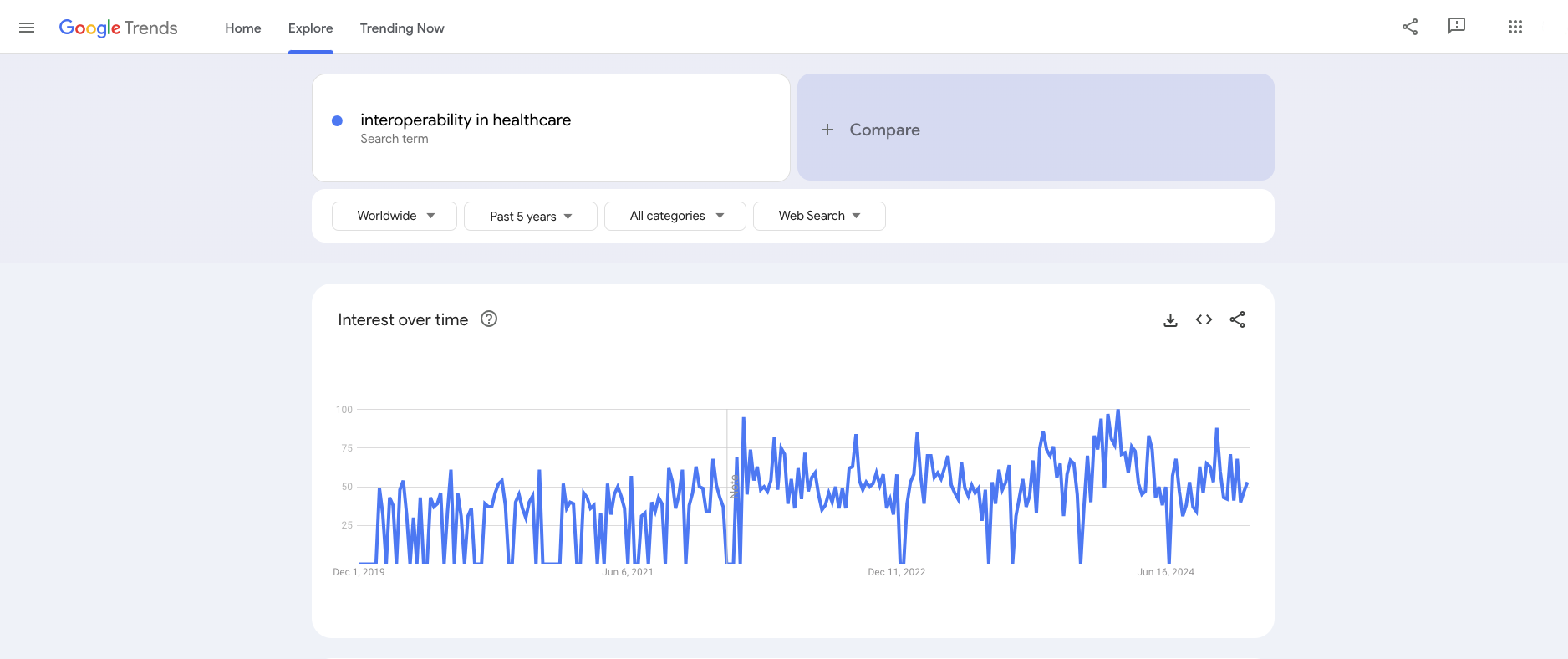Expand the All categories dropdown
1568x659 pixels.
point(675,216)
